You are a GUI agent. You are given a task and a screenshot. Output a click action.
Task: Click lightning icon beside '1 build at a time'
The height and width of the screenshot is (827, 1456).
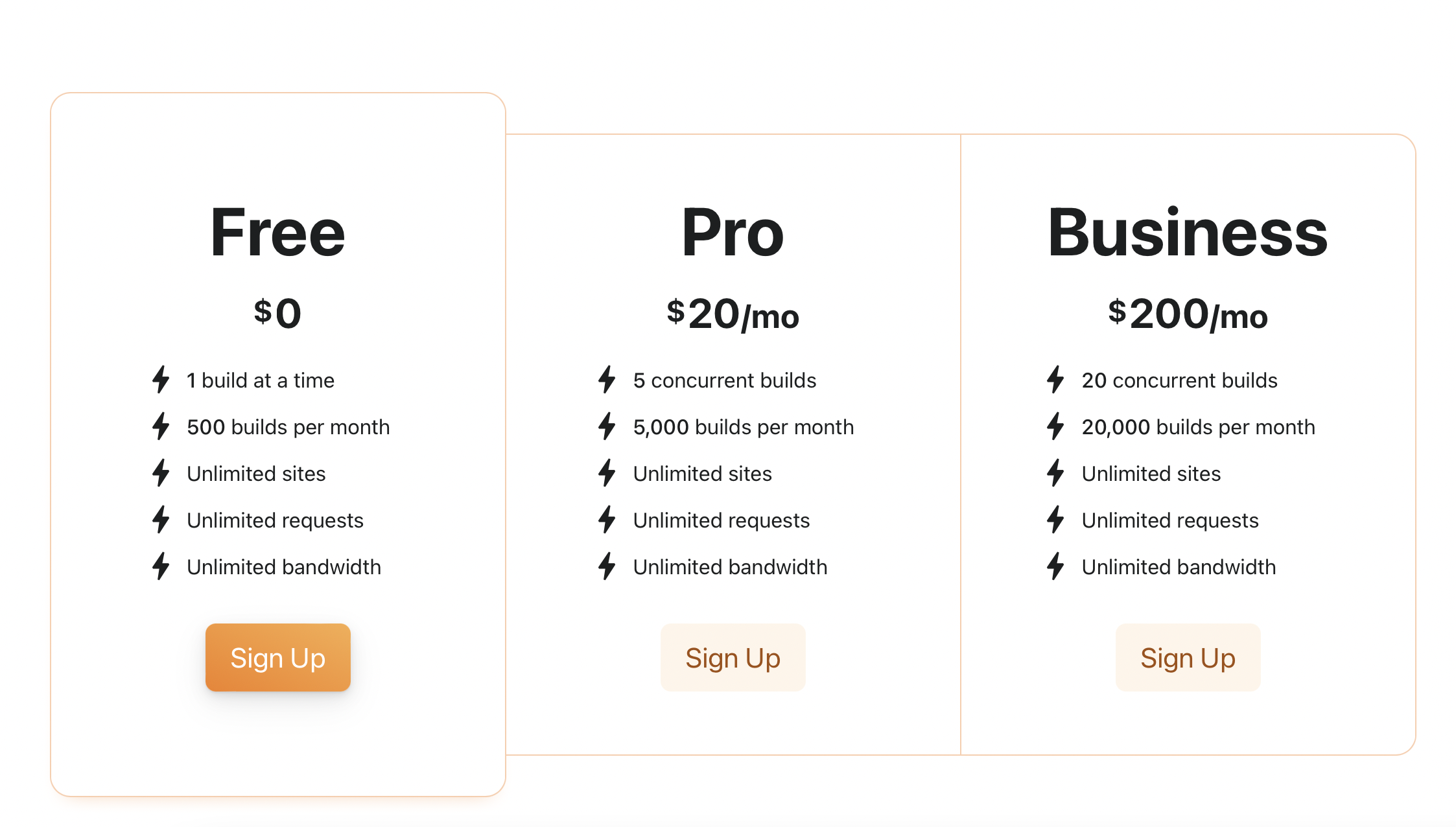161,380
